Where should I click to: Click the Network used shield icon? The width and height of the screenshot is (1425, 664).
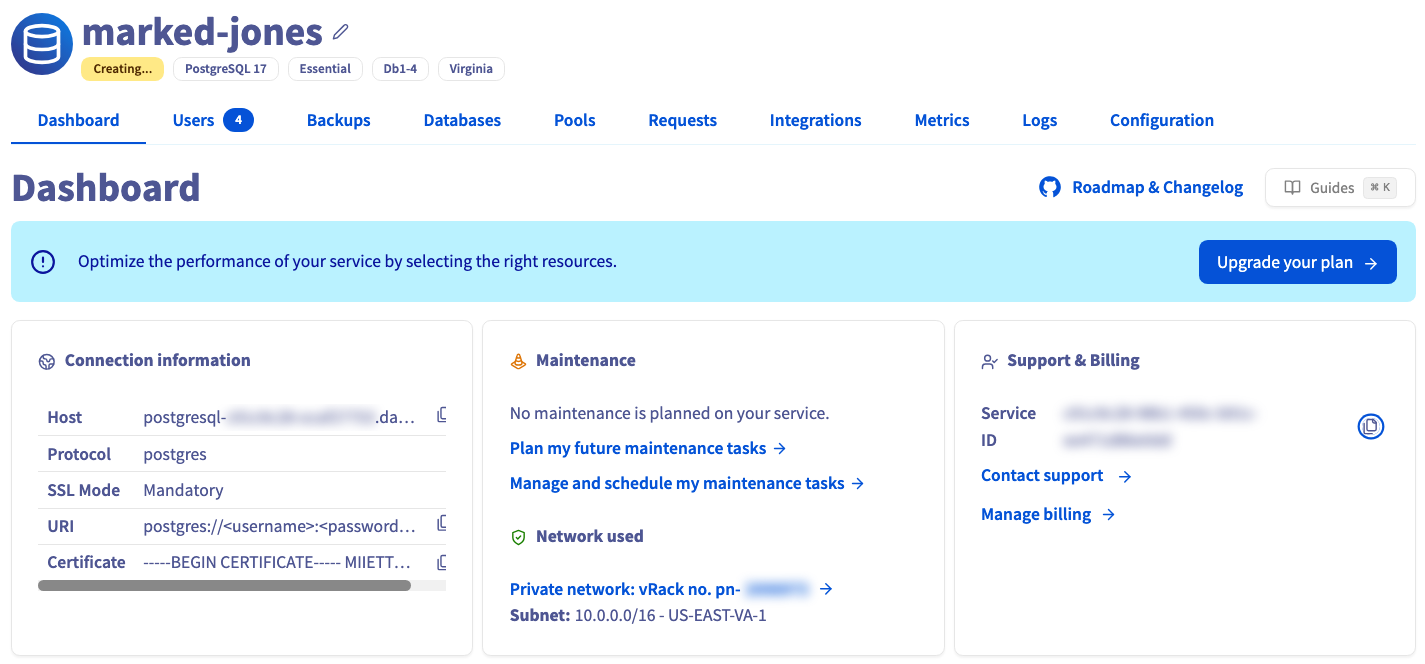click(x=518, y=537)
